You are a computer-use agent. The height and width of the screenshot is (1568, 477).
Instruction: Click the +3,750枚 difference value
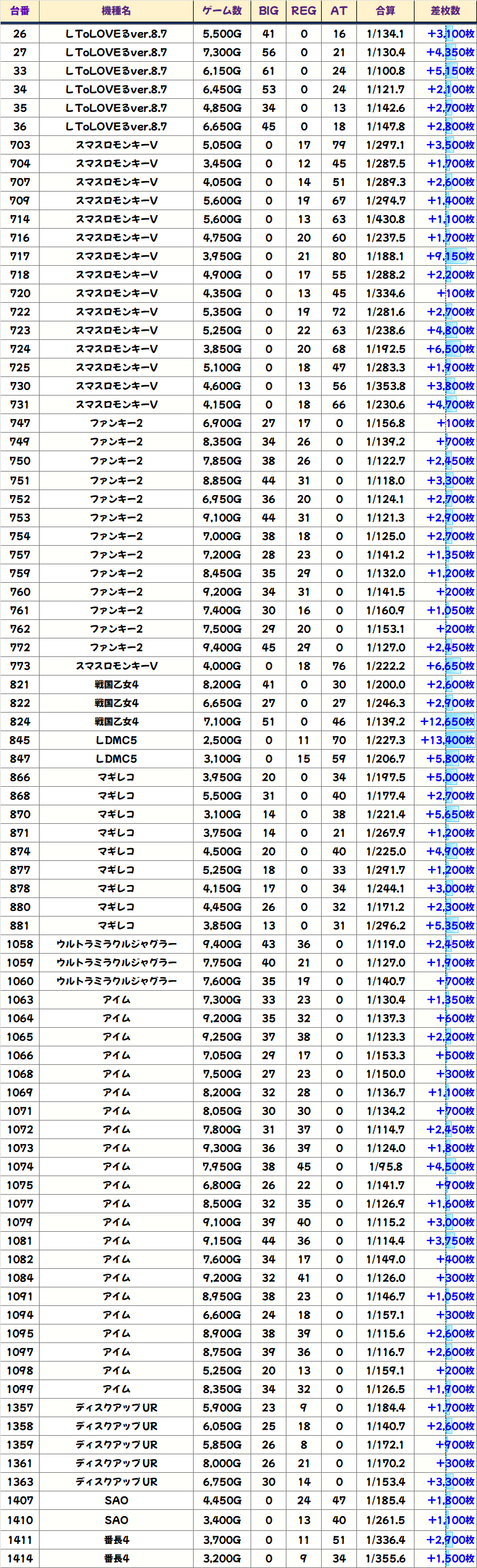point(450,1241)
